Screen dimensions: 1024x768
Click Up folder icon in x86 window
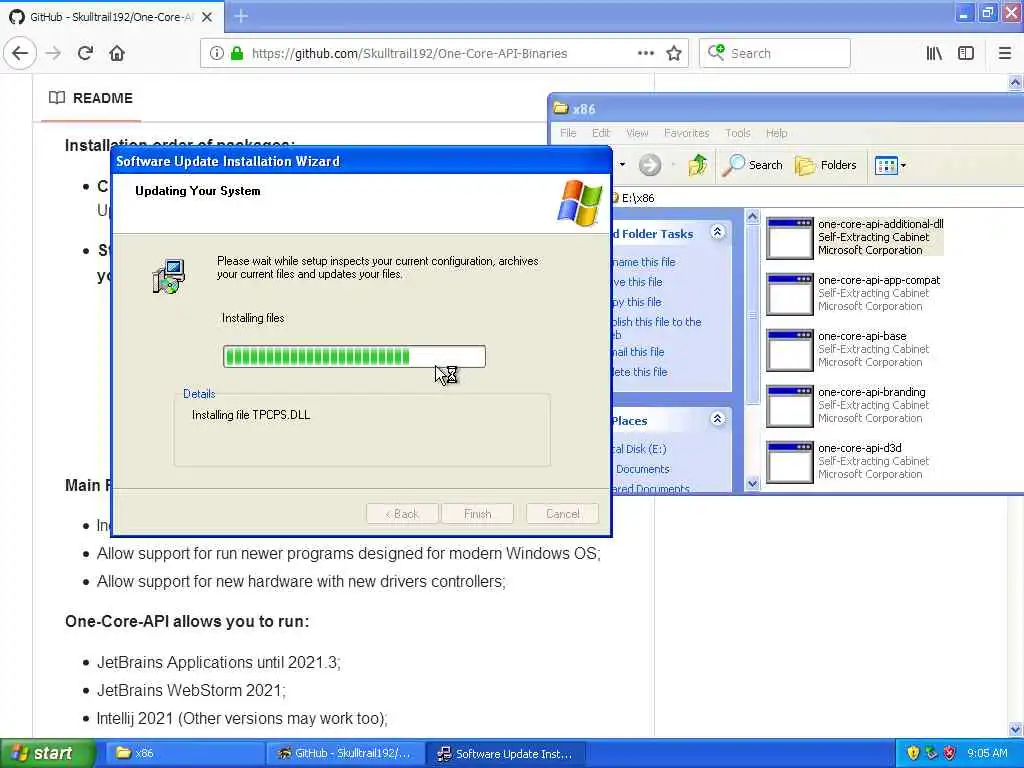(x=697, y=165)
